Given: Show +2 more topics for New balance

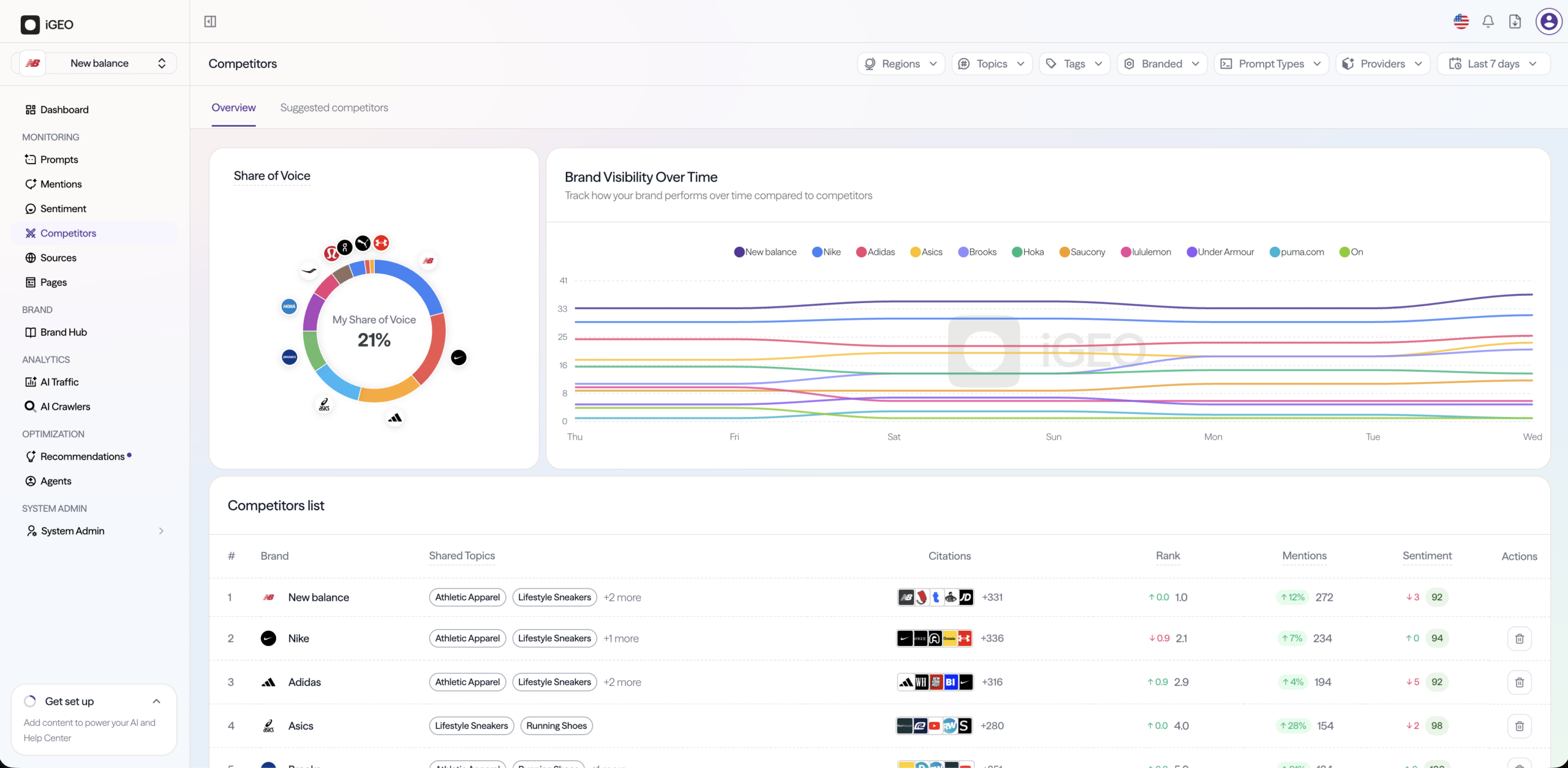Looking at the screenshot, I should [622, 597].
